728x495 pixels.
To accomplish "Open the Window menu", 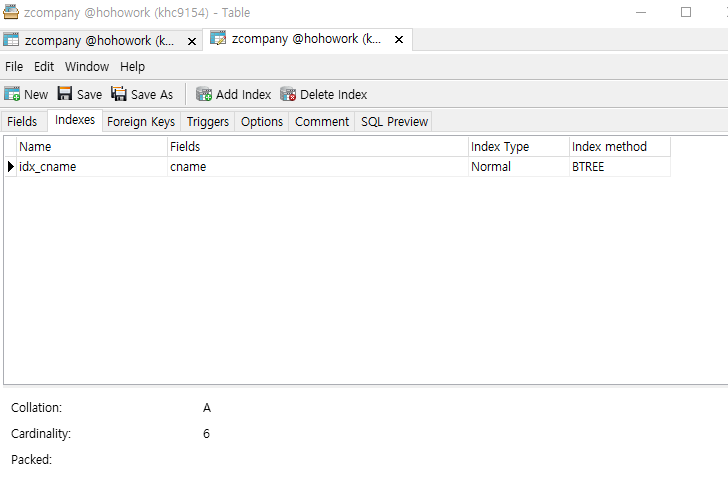I will (87, 66).
